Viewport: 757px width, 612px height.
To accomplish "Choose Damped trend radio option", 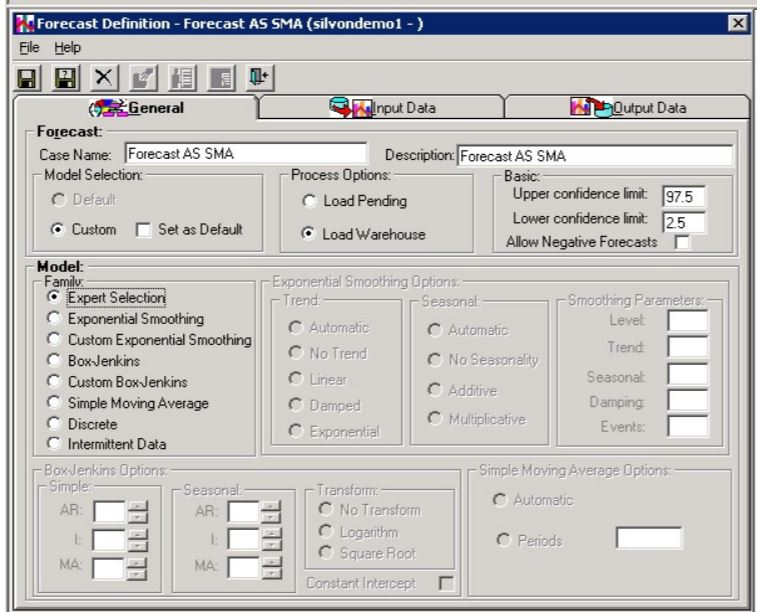I will click(x=295, y=404).
